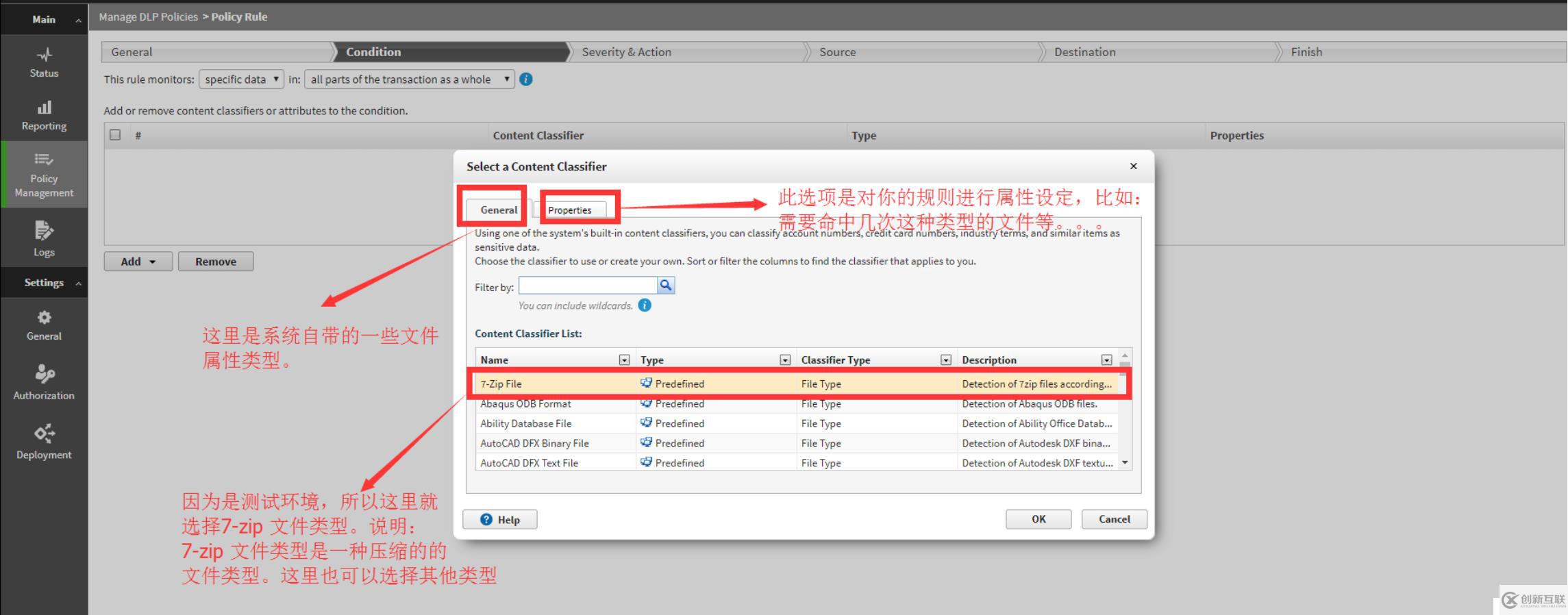Click the filter search magnifier icon
This screenshot has width=1568, height=615.
[x=666, y=285]
